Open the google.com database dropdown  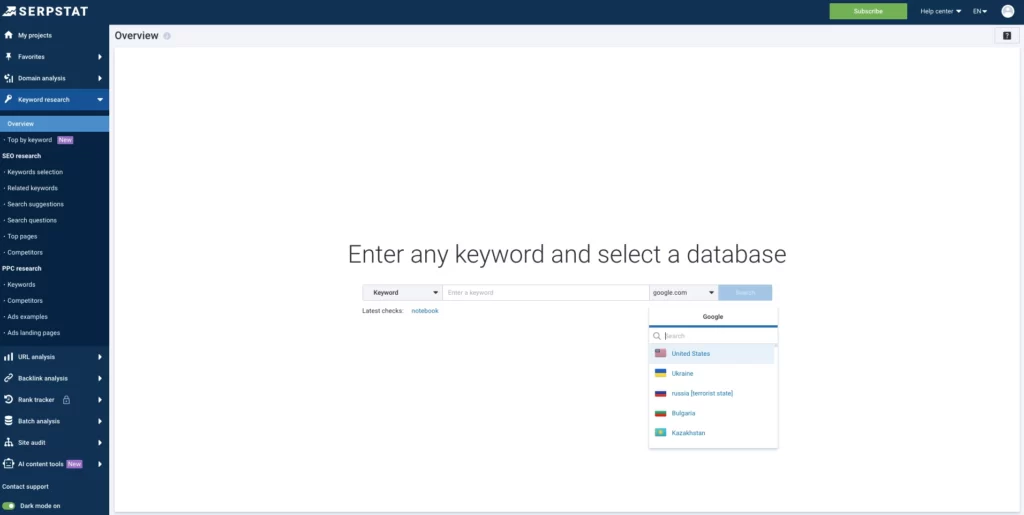pyautogui.click(x=683, y=292)
